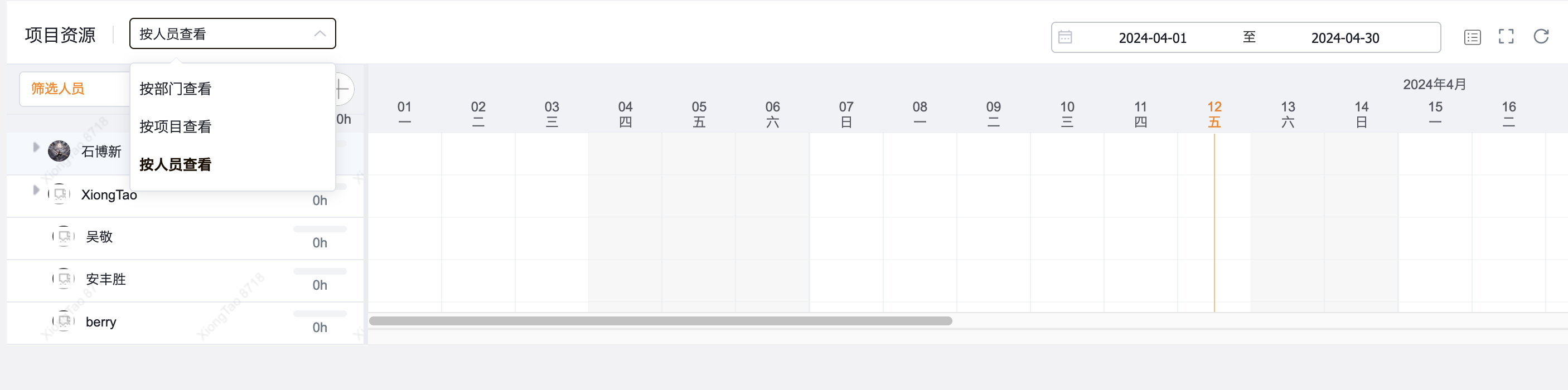Refresh the resource view
1568x390 pixels.
click(1541, 37)
